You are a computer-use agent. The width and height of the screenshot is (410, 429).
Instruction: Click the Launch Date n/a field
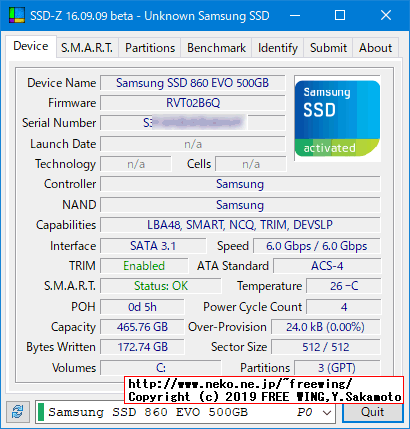click(193, 144)
